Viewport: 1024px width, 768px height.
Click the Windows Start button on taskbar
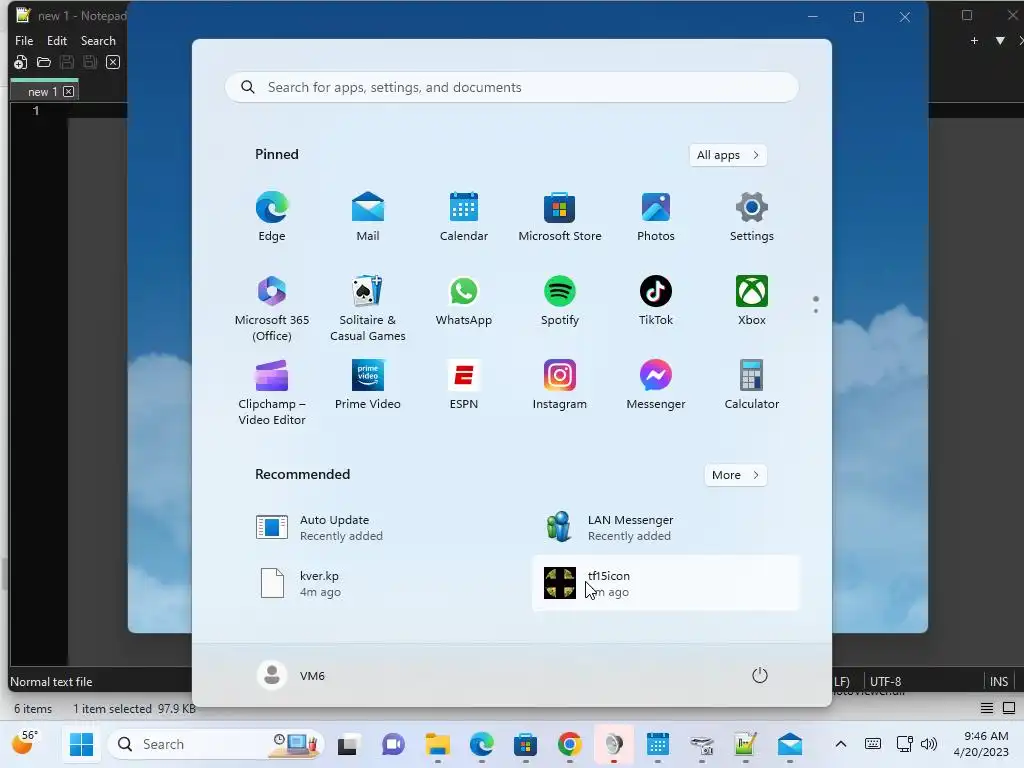[82, 744]
